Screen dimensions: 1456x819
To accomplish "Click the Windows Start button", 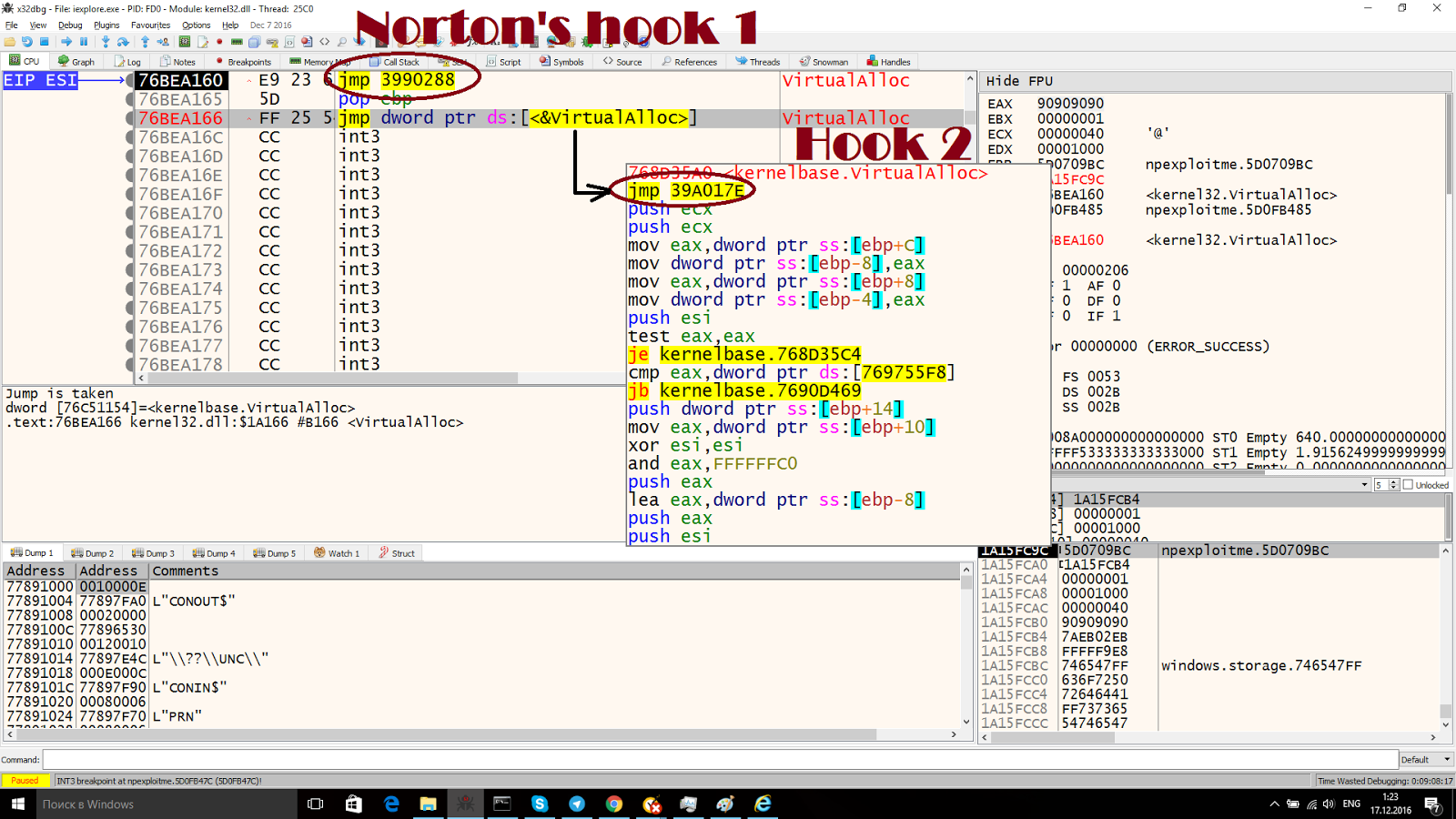I will click(x=17, y=804).
